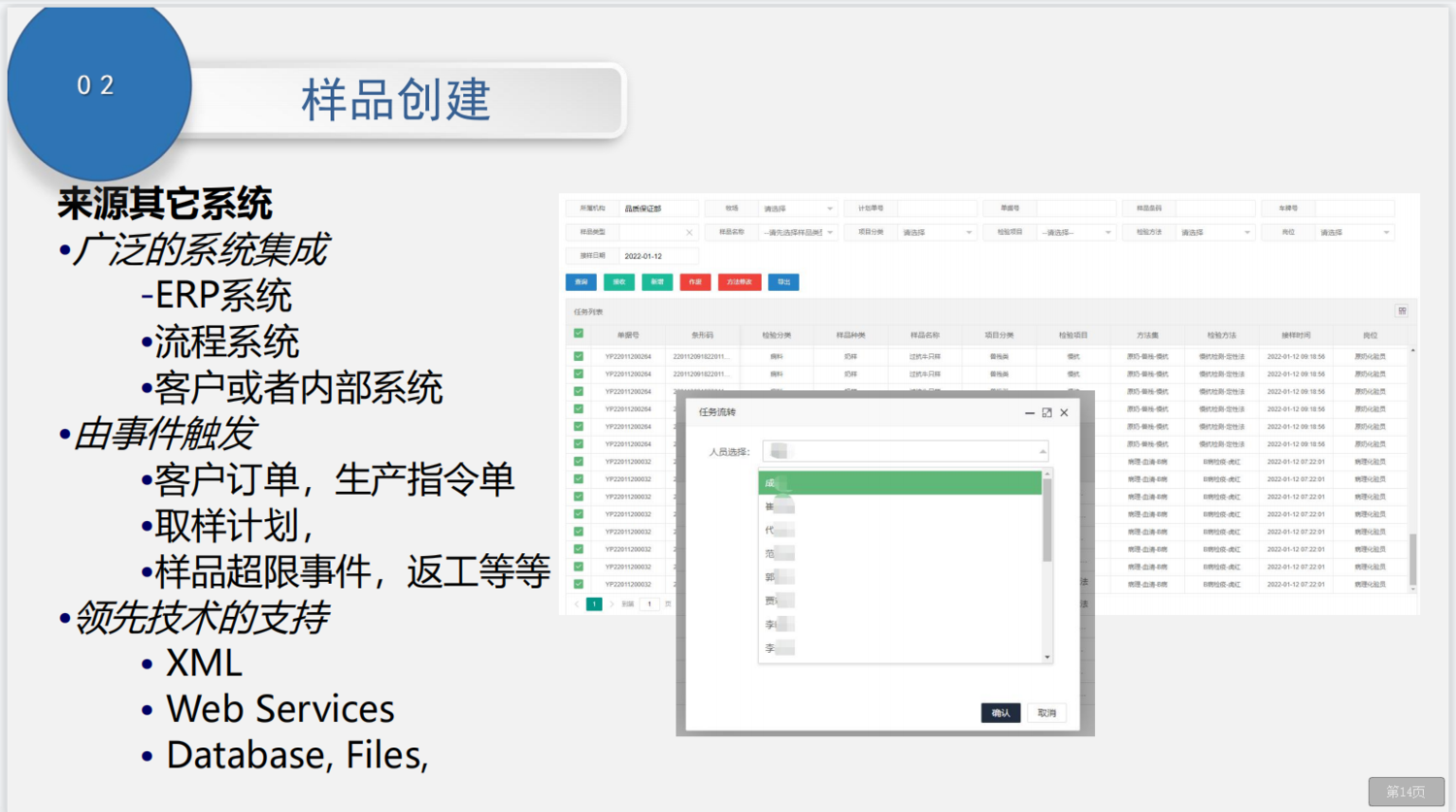The width and height of the screenshot is (1456, 812).
Task: Focus the 车牌号 input field
Action: 1355,209
